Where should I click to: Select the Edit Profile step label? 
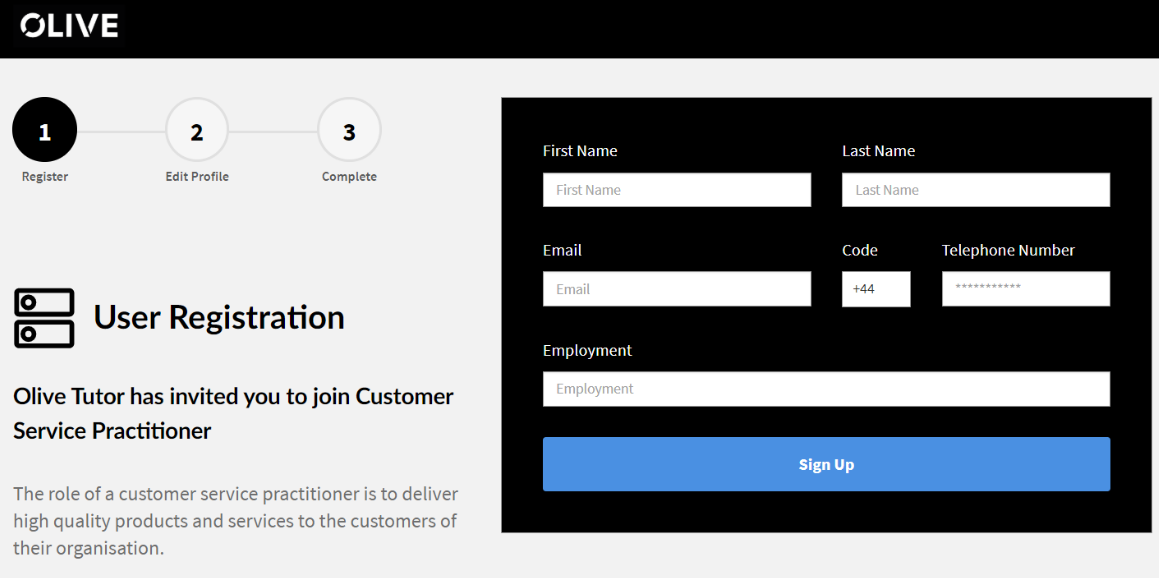(x=196, y=176)
